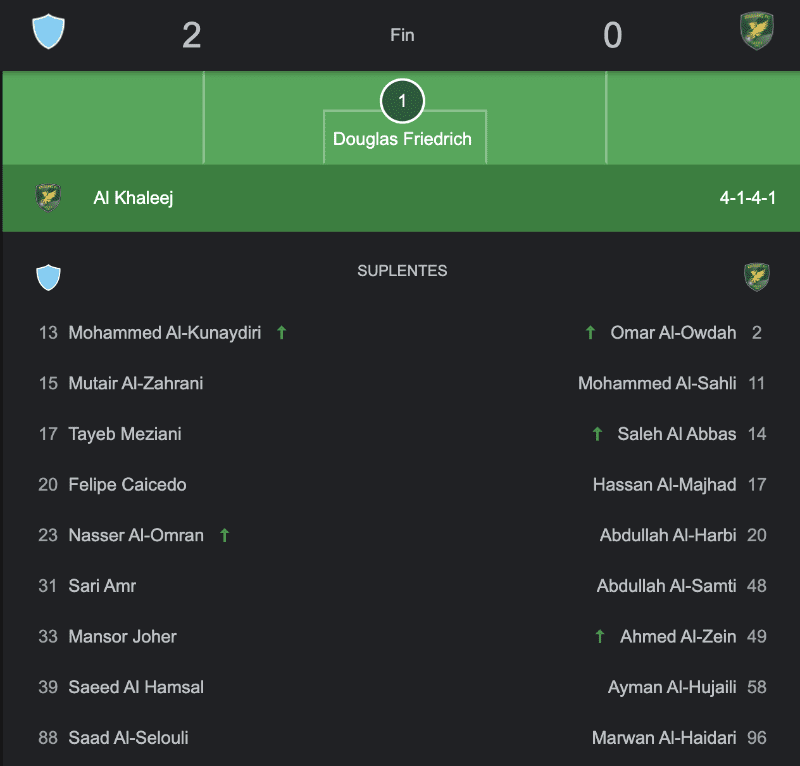The height and width of the screenshot is (766, 800).
Task: Click the home team blue shield crest in header
Action: [47, 31]
